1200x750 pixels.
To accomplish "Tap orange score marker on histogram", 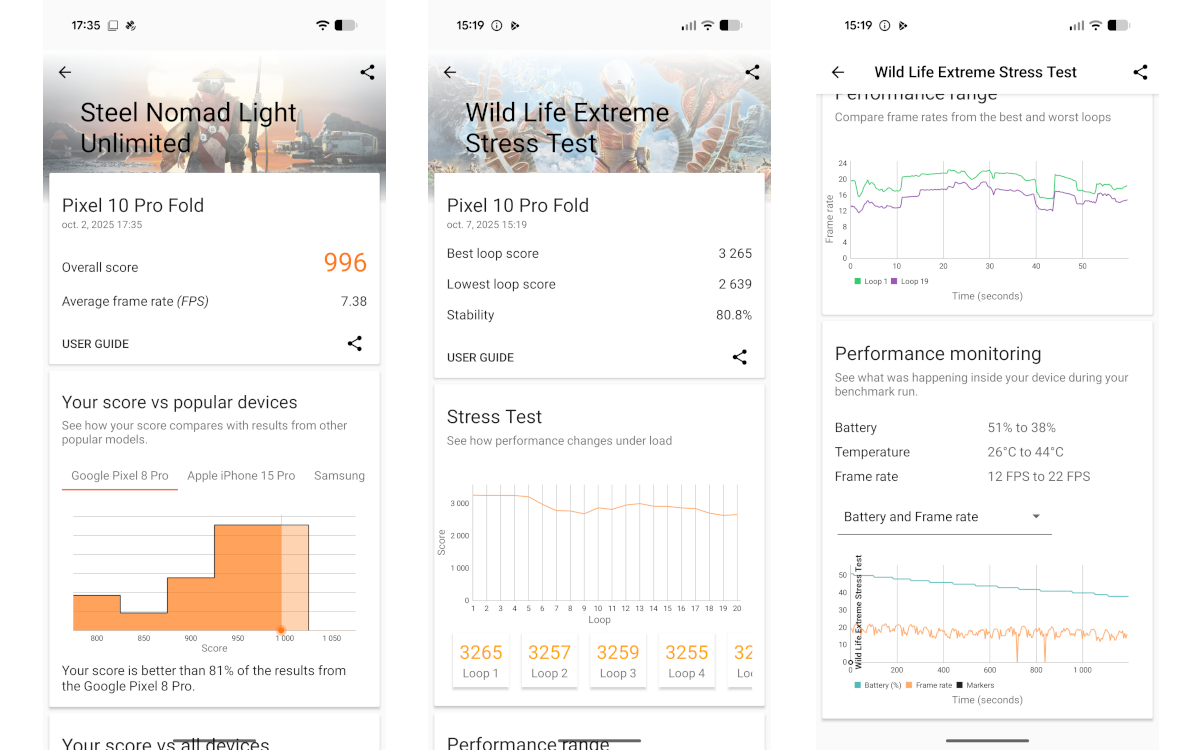I will click(281, 630).
